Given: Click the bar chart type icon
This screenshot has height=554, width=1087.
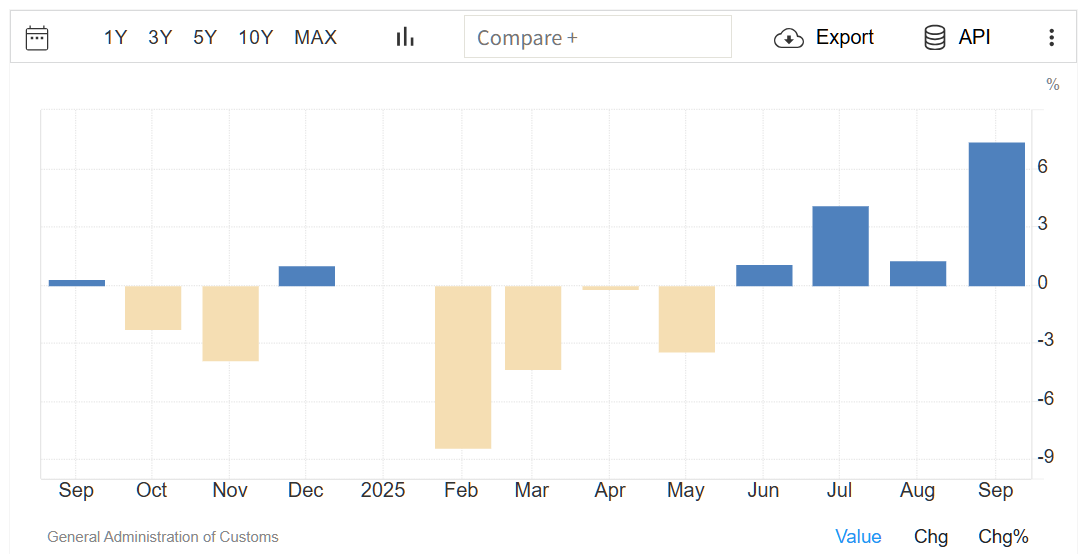Looking at the screenshot, I should tap(405, 38).
